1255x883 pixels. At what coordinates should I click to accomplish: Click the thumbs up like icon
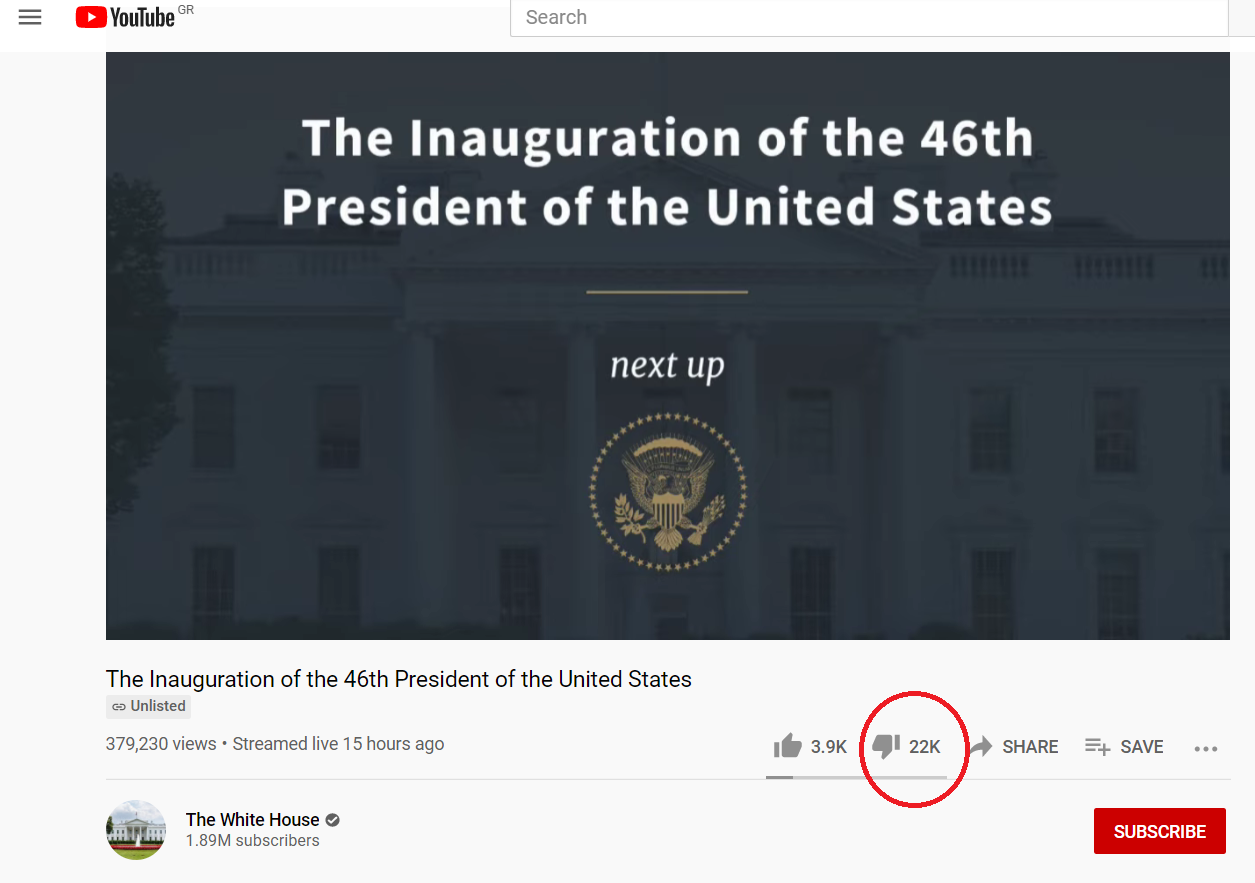[x=788, y=746]
